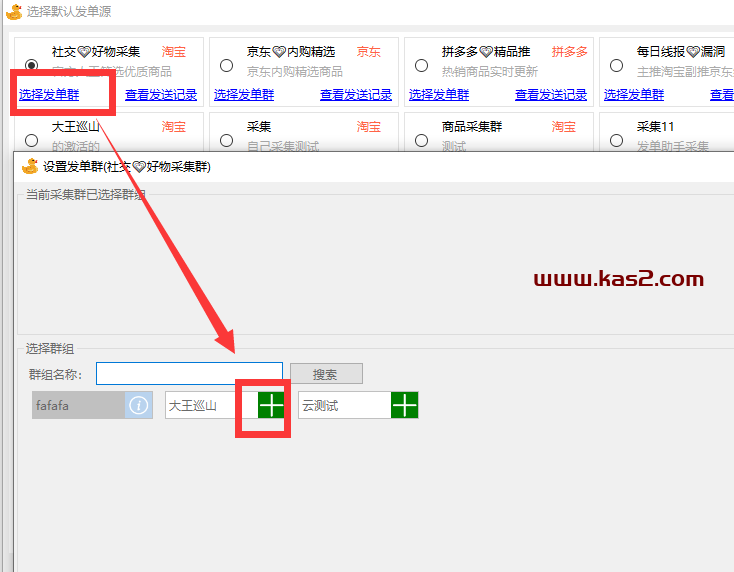This screenshot has width=734, height=572.
Task: Click the 京东 tag on 京东内购精选 card
Action: coord(368,51)
